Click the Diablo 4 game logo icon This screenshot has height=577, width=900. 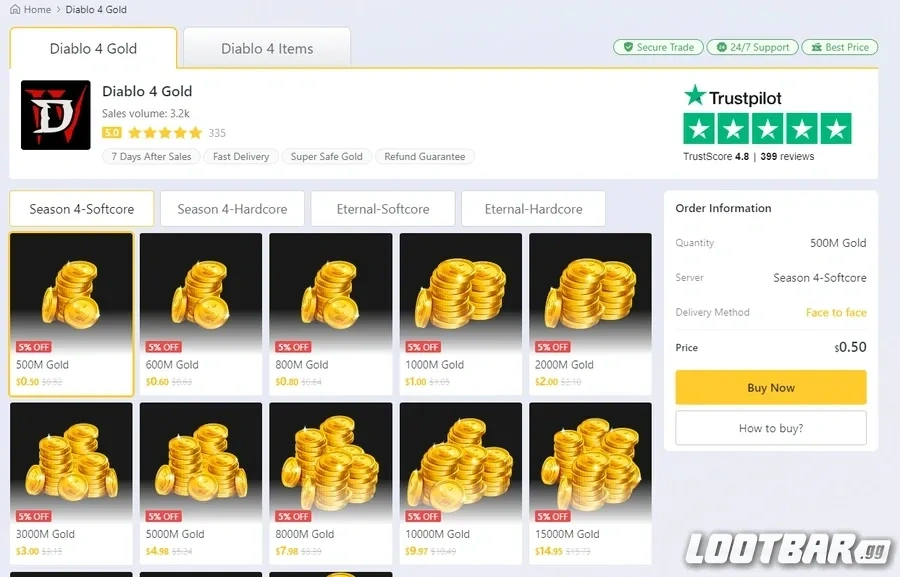(56, 115)
